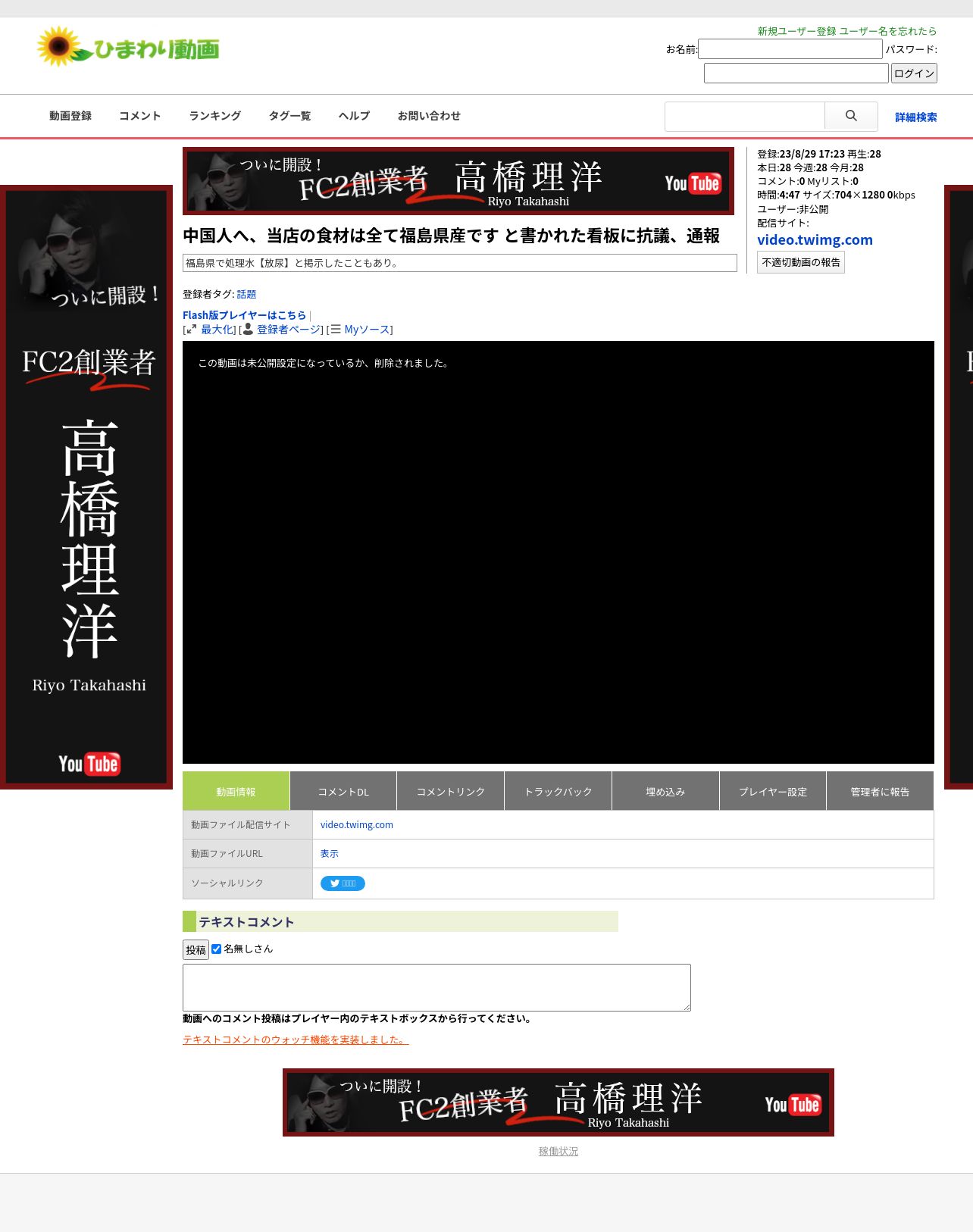Open the コメント menu item
Image resolution: width=973 pixels, height=1232 pixels.
140,116
